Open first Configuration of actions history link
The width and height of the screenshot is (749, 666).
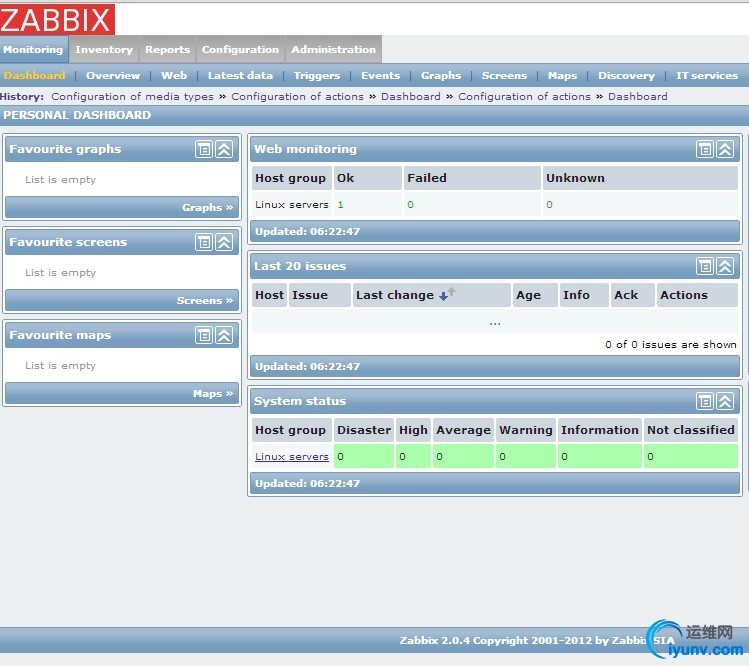[x=297, y=97]
